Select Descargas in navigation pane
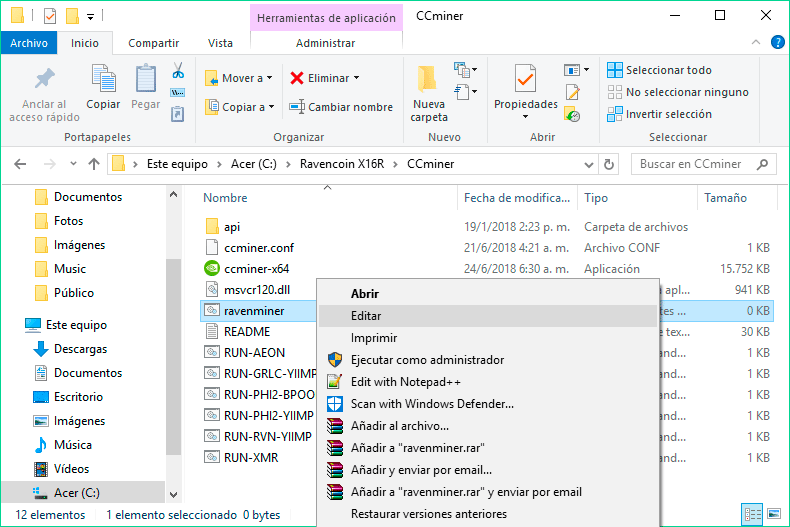This screenshot has width=790, height=527. click(x=81, y=349)
